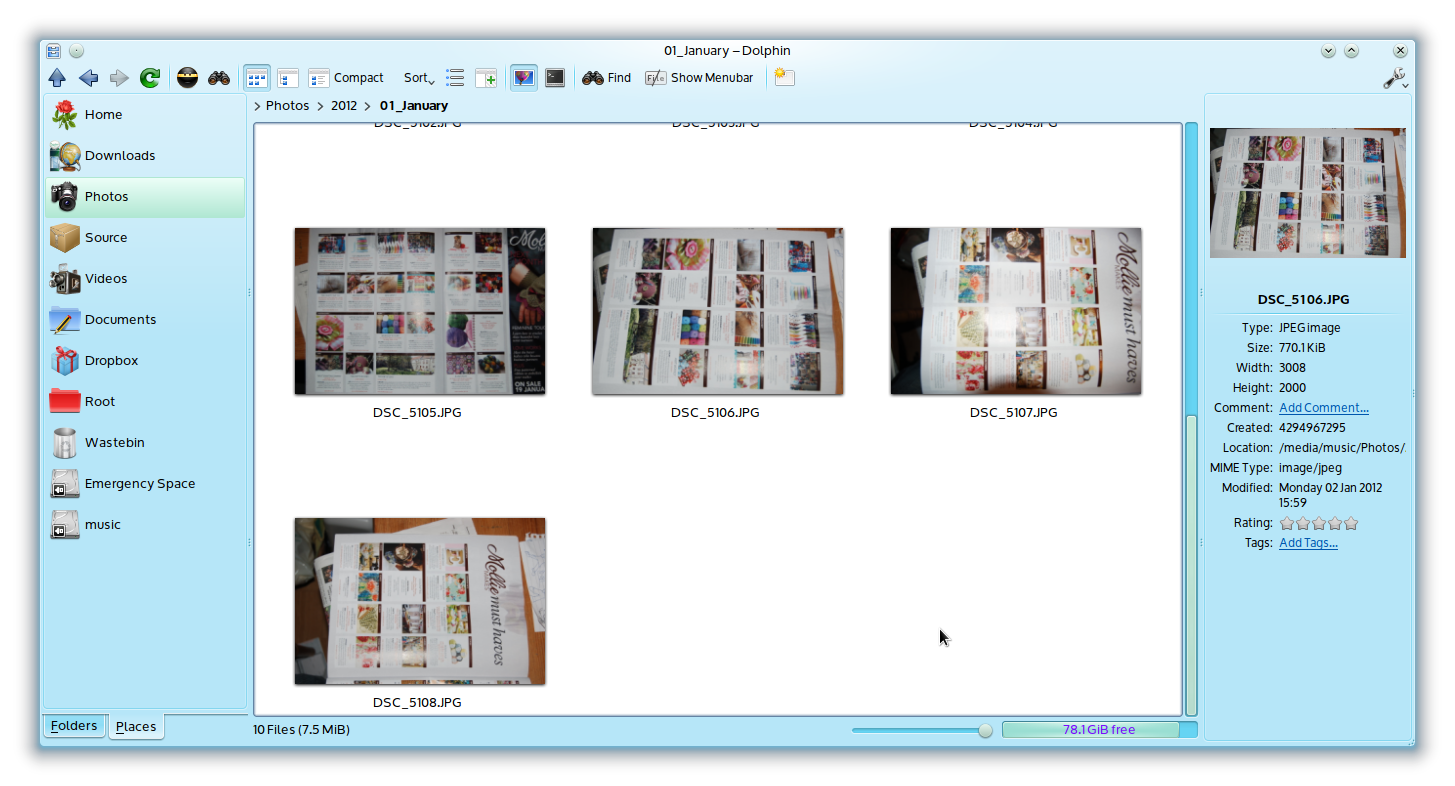Open the music drive
Image resolution: width=1455 pixels, height=786 pixels.
pyautogui.click(x=145, y=525)
